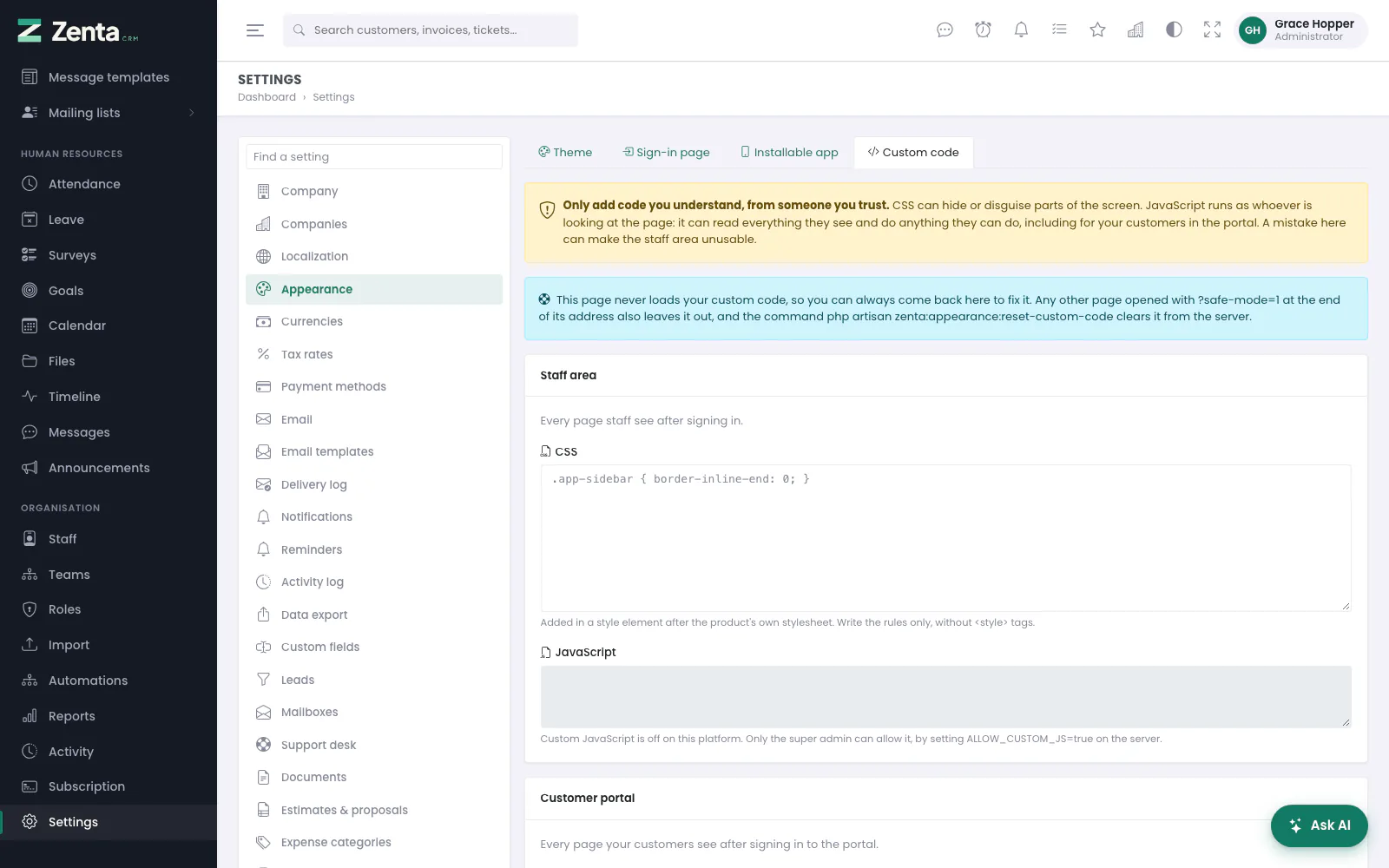
Task: Open Estimates & proposals settings
Action: (374, 810)
